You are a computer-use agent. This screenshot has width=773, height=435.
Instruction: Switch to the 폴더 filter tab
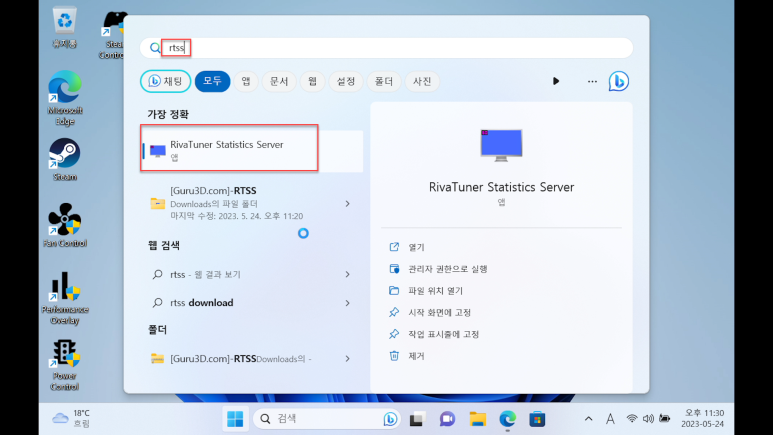[384, 81]
